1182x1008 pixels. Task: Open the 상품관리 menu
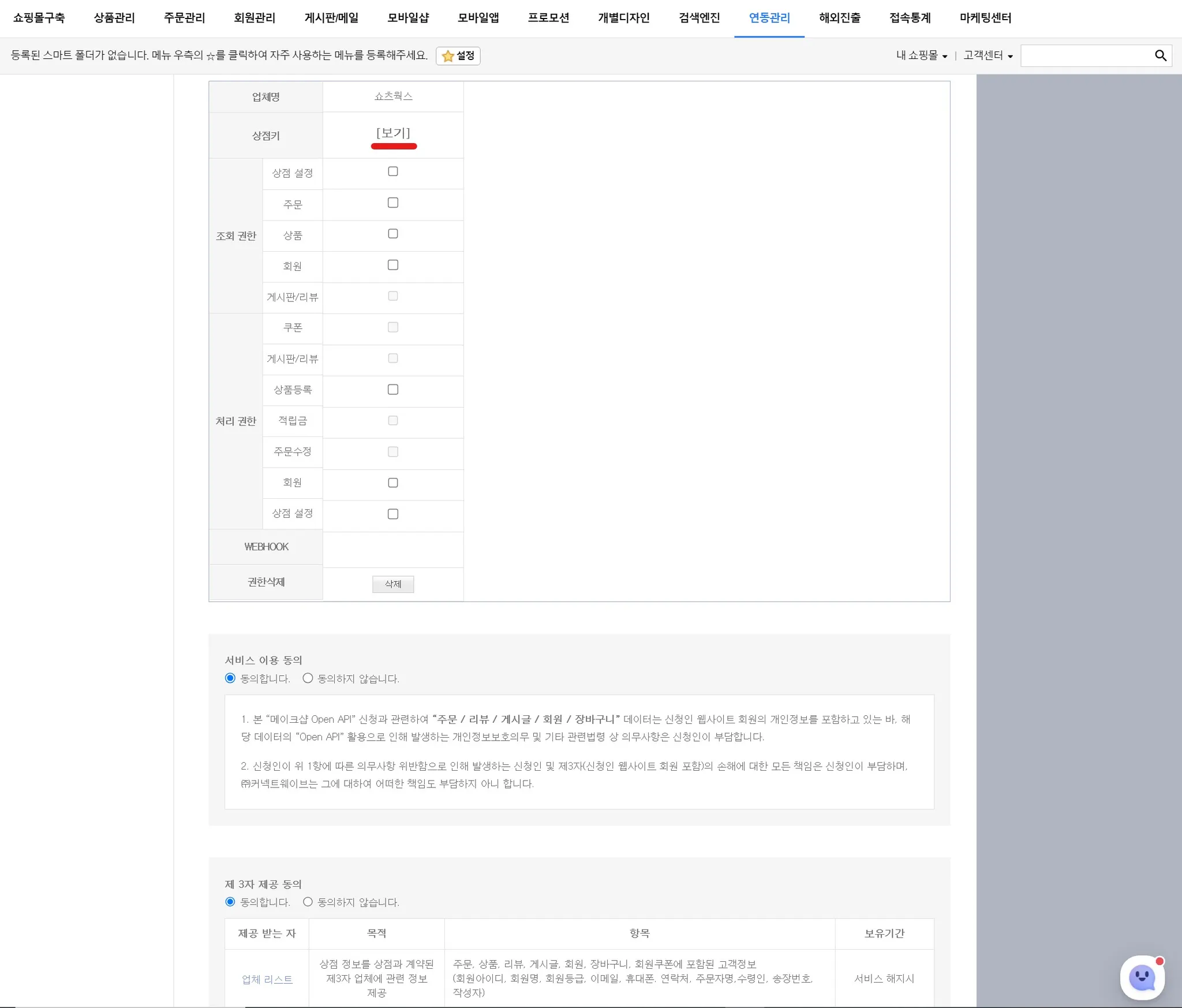(114, 18)
